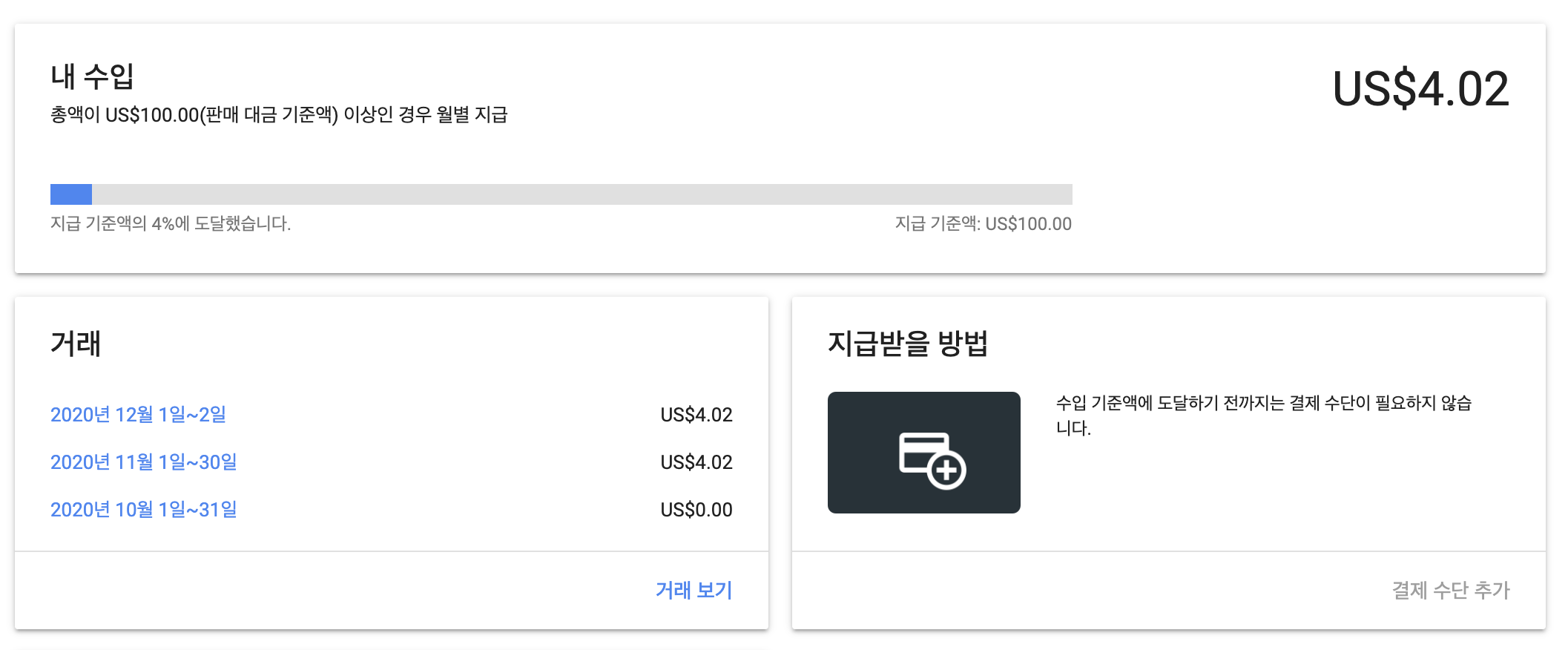Open the 2020년 12월 1일~2일 transaction link

click(138, 415)
